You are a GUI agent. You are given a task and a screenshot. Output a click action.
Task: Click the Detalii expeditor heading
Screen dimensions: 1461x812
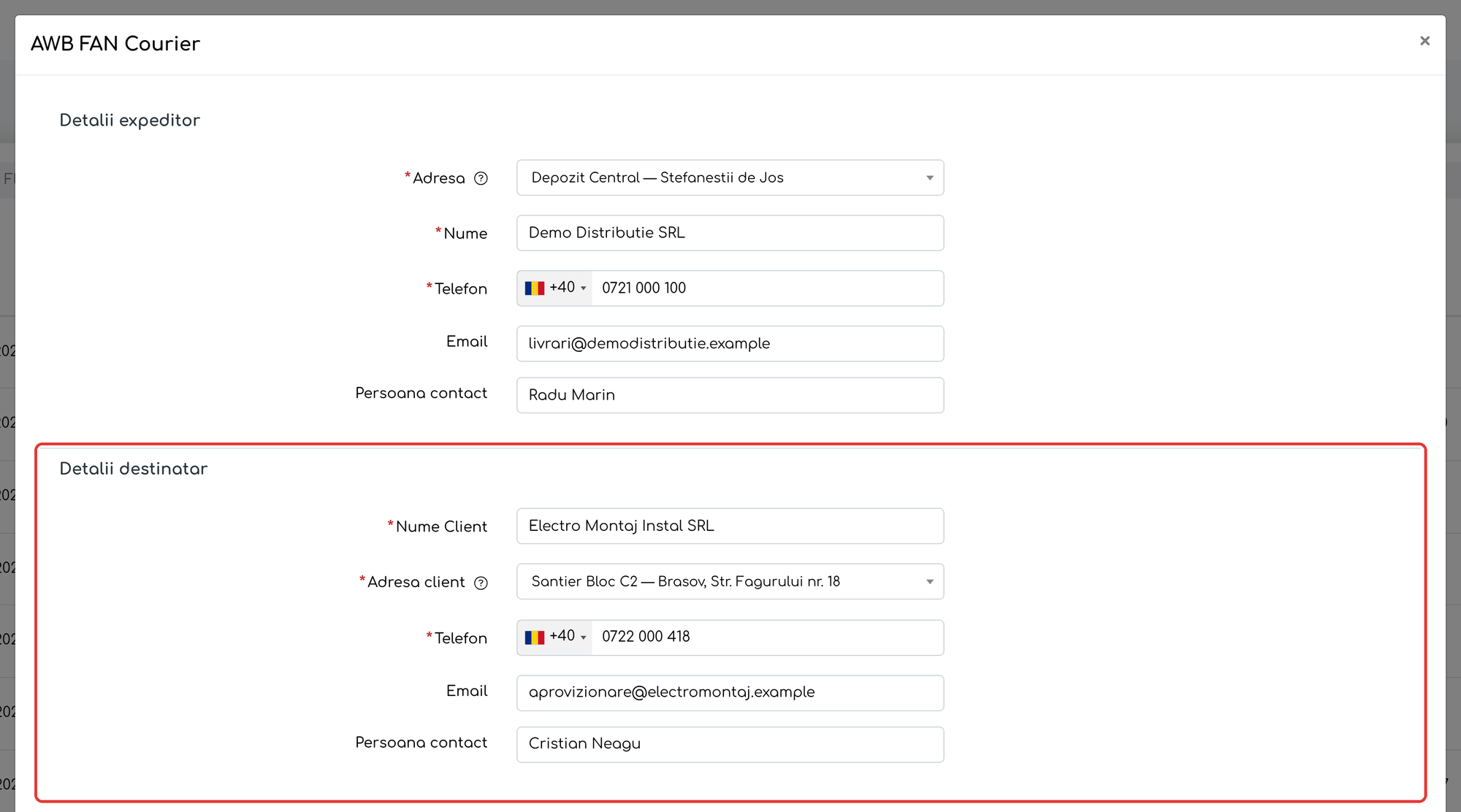[x=129, y=120]
